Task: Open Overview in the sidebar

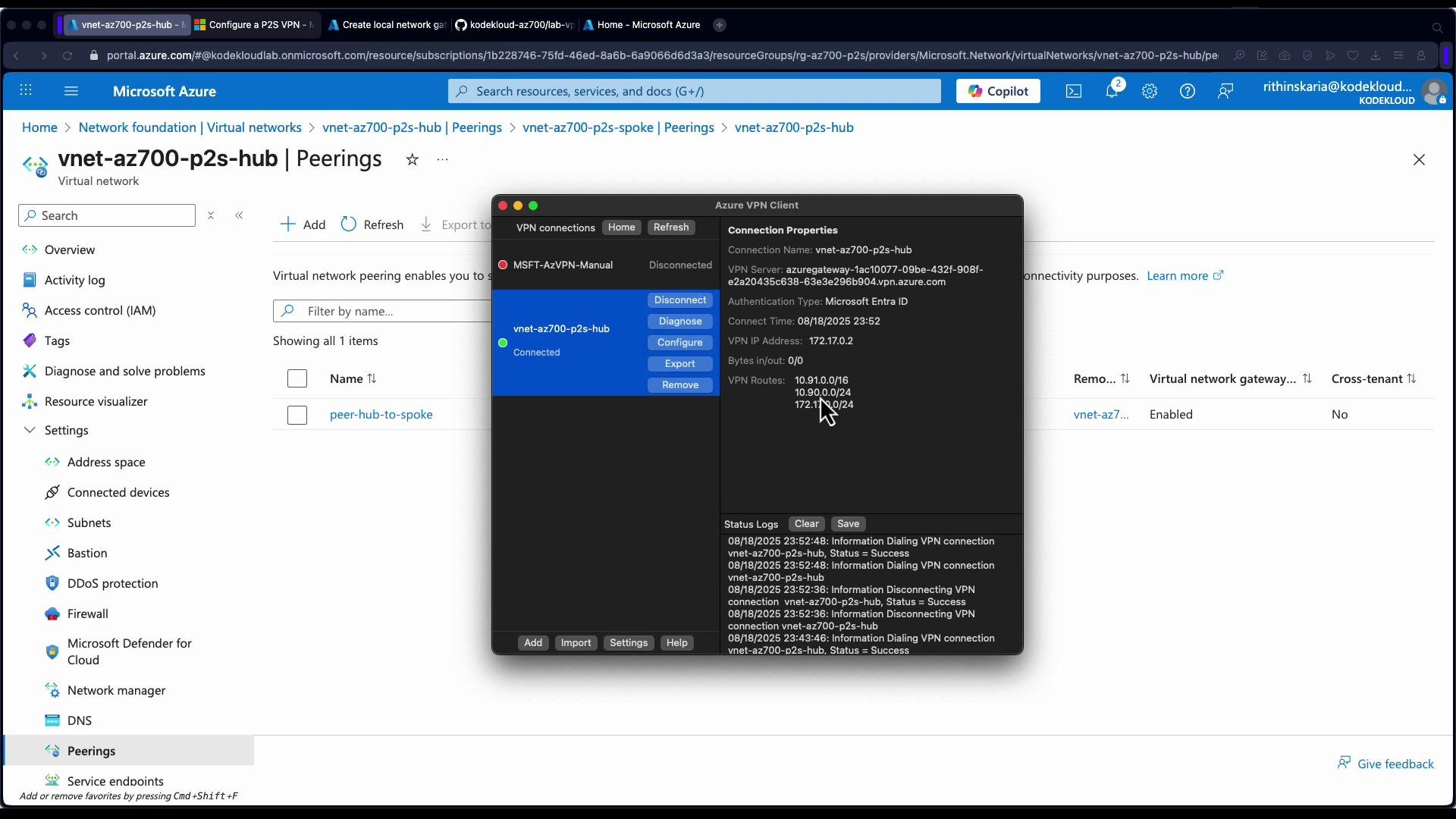Action: [70, 249]
